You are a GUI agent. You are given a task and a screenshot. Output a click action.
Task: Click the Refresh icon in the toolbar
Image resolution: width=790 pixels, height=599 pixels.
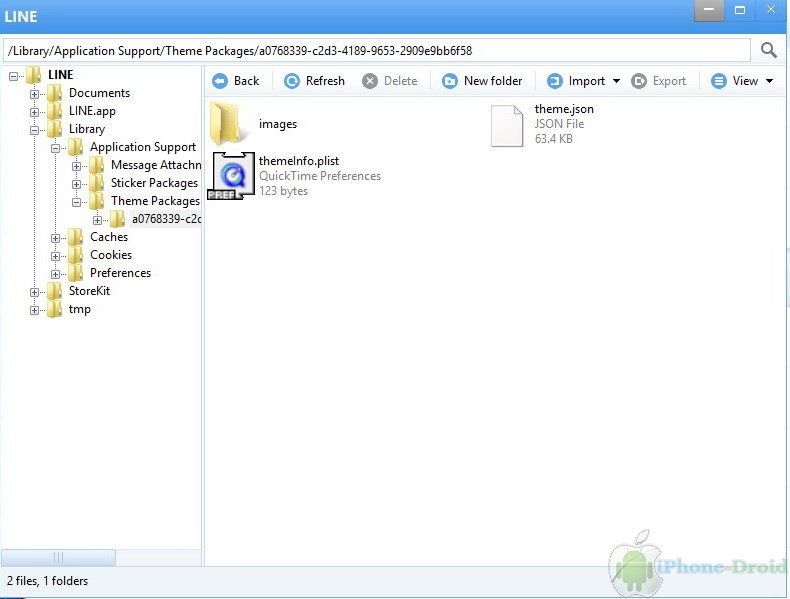[x=292, y=81]
